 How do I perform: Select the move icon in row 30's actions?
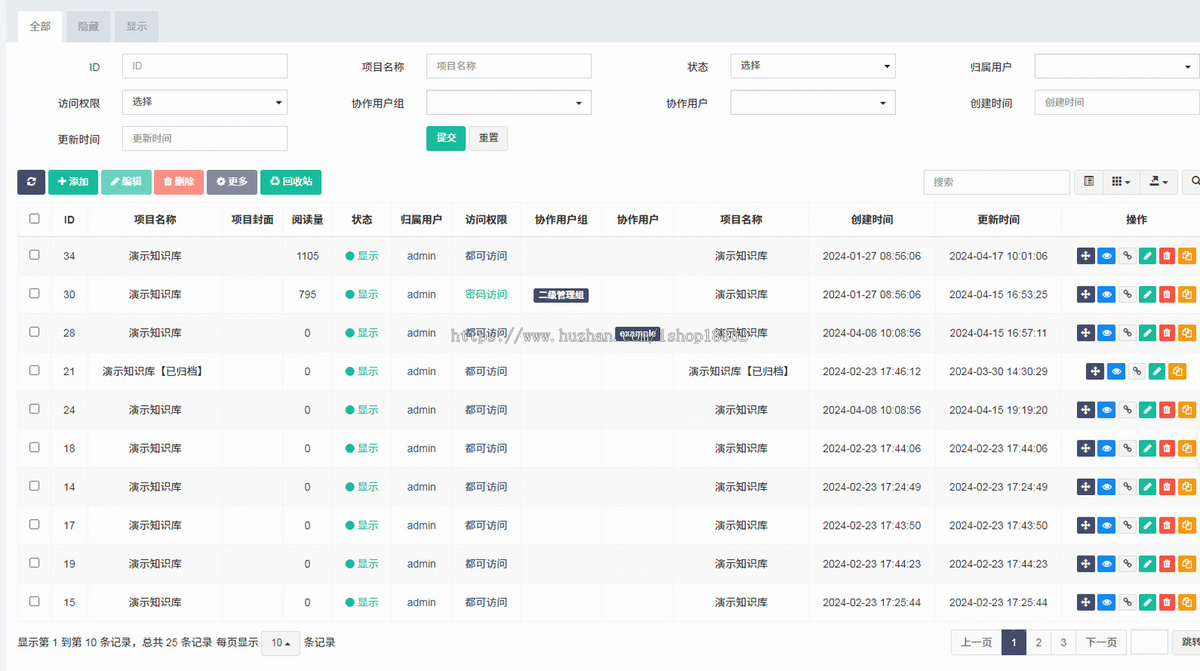click(x=1085, y=294)
